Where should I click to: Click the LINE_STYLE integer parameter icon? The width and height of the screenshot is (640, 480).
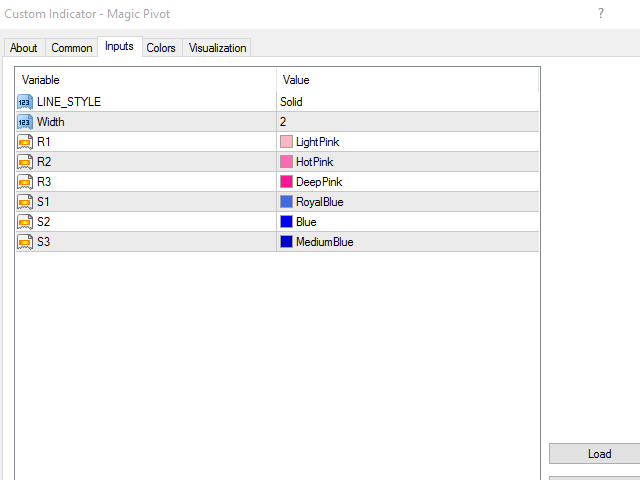coord(25,102)
